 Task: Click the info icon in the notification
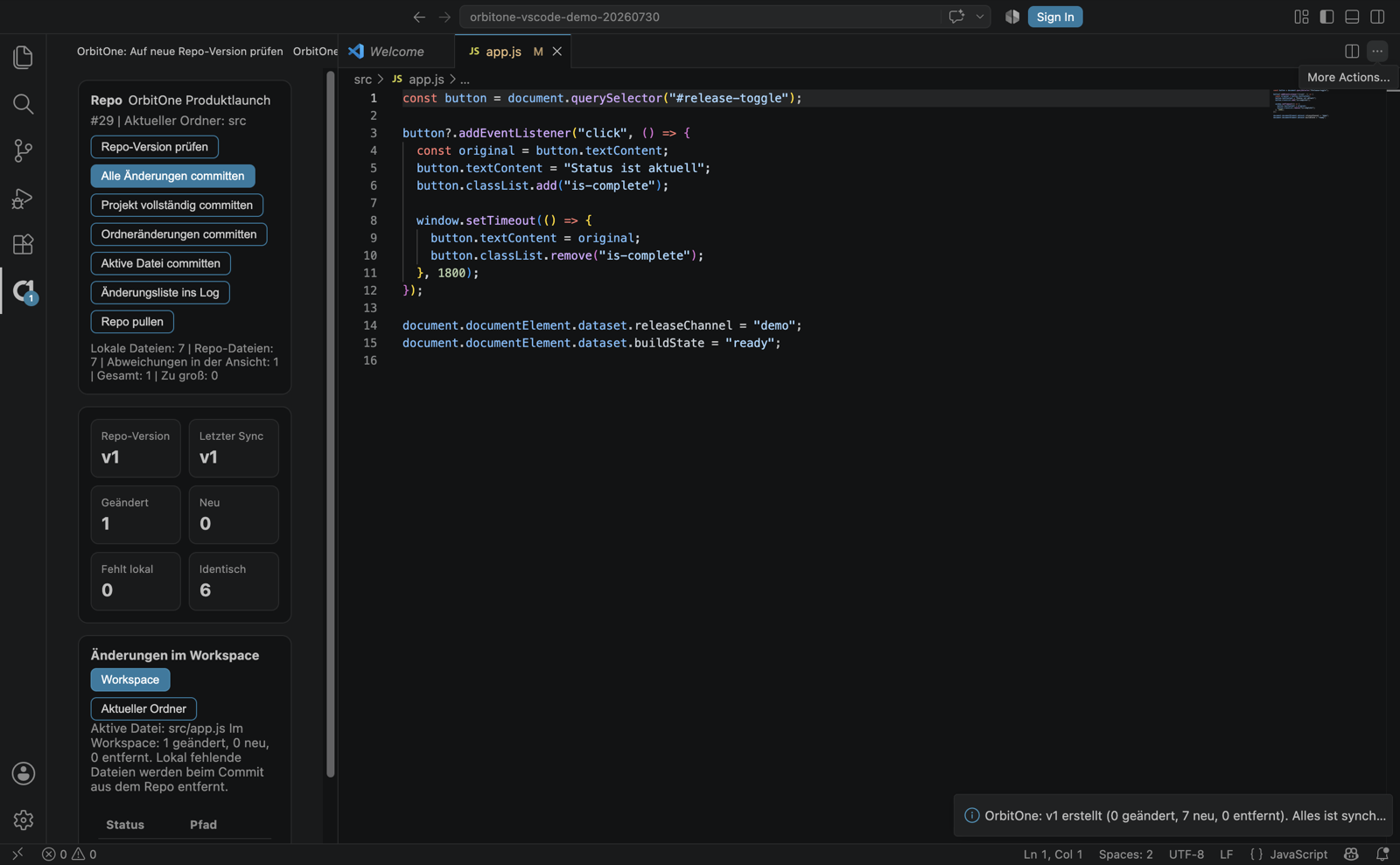pyautogui.click(x=971, y=815)
